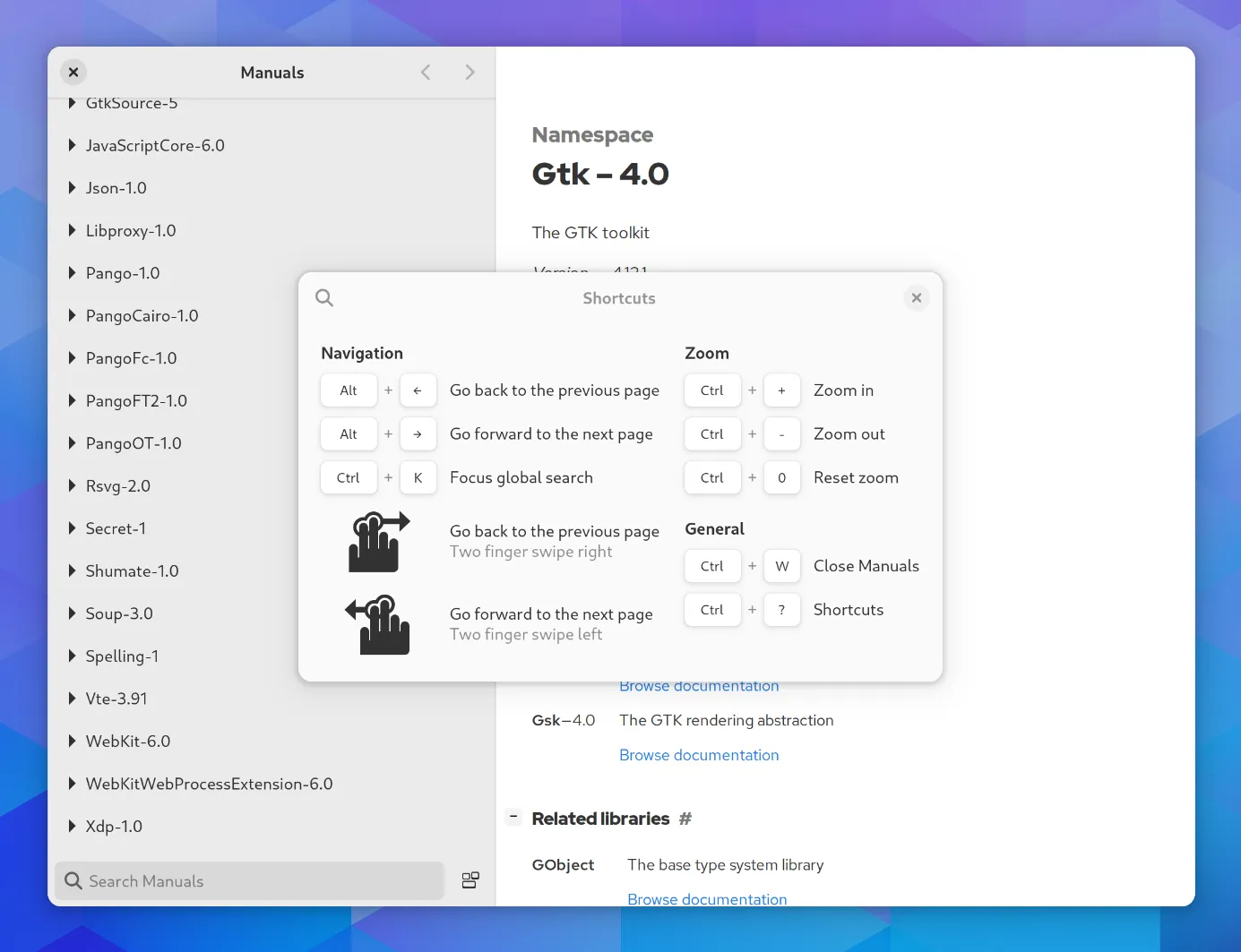Screen dimensions: 1241x952
Task: Click the forward navigation arrow in header
Action: [x=470, y=73]
